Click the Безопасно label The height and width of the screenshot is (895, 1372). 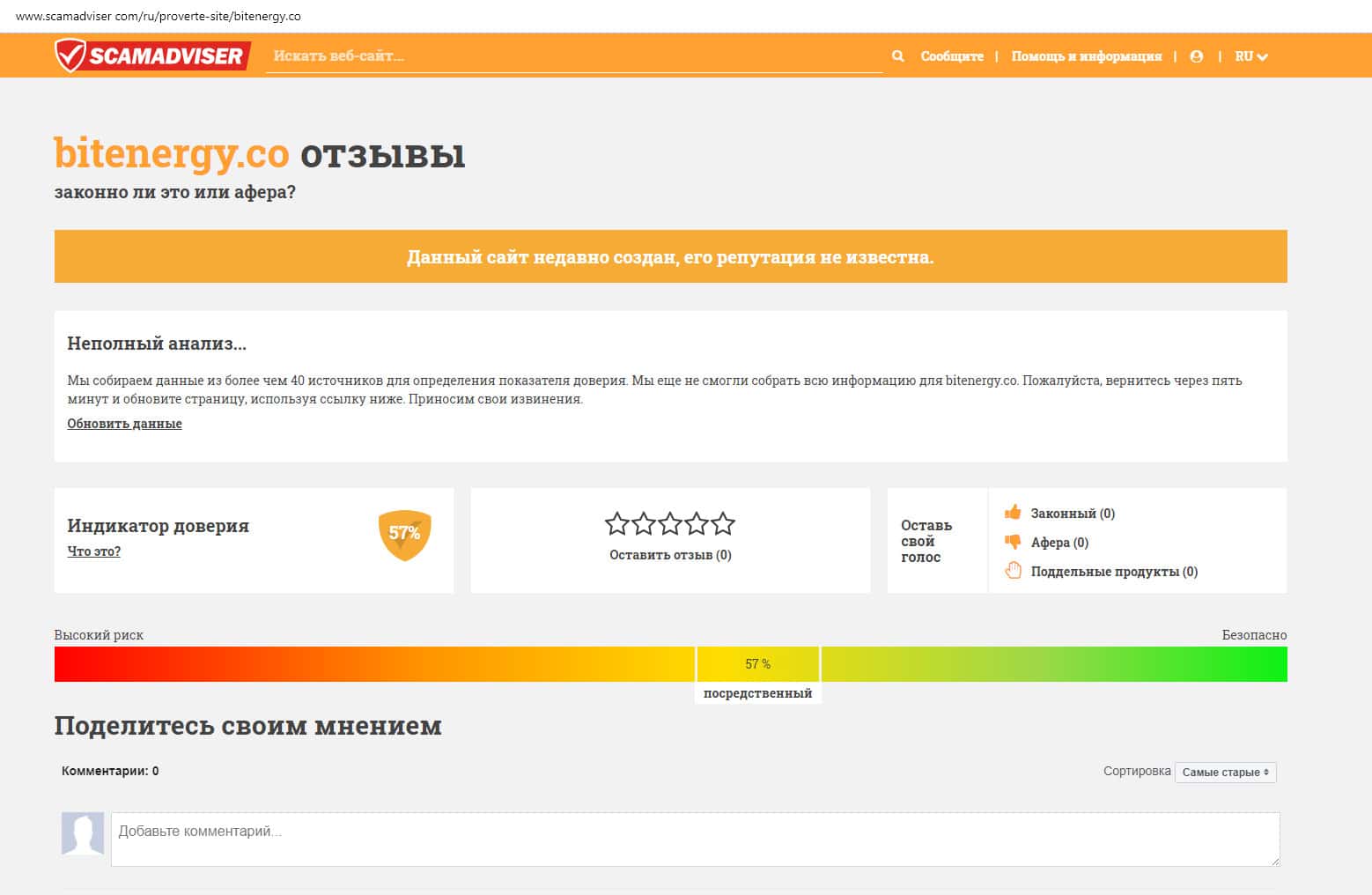[1254, 635]
